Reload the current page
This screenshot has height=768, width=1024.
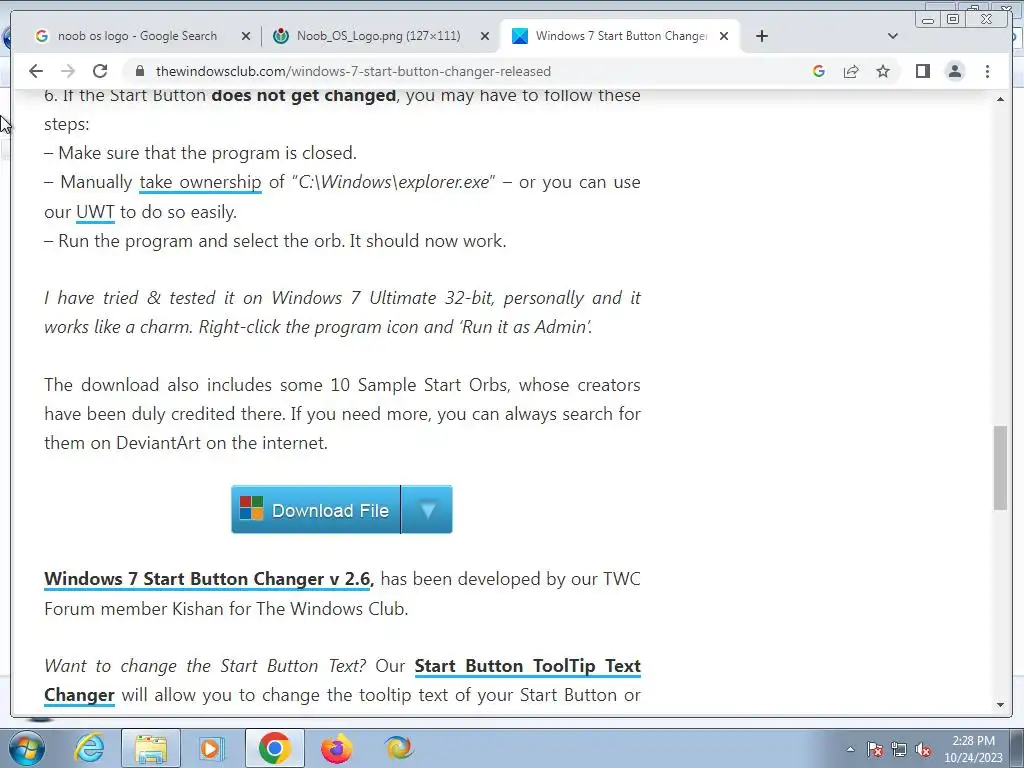[x=100, y=71]
